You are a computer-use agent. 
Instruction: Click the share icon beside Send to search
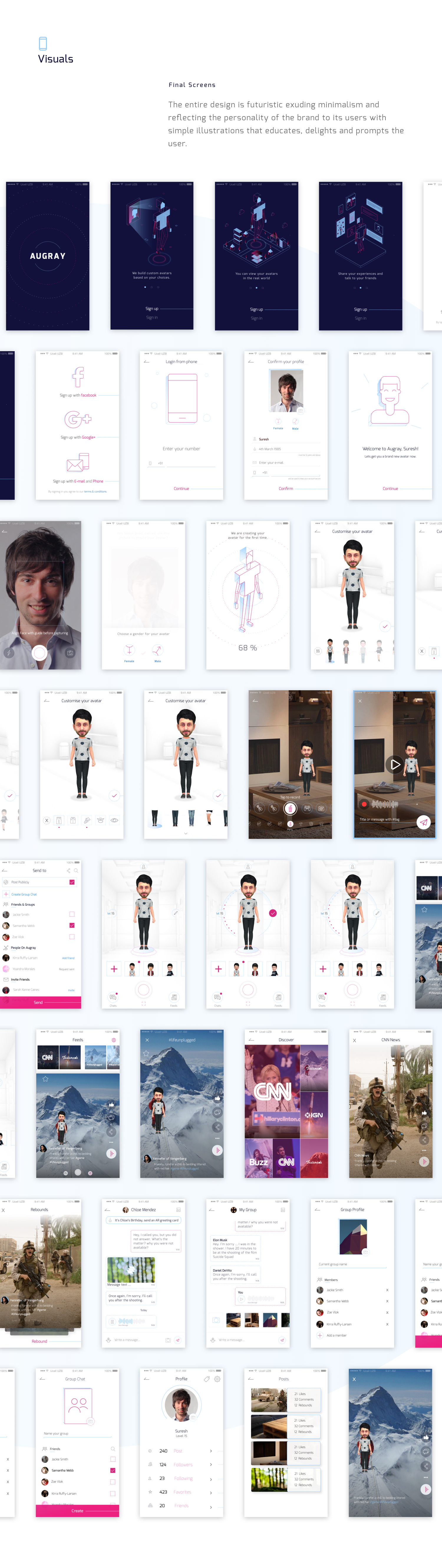tap(68, 870)
